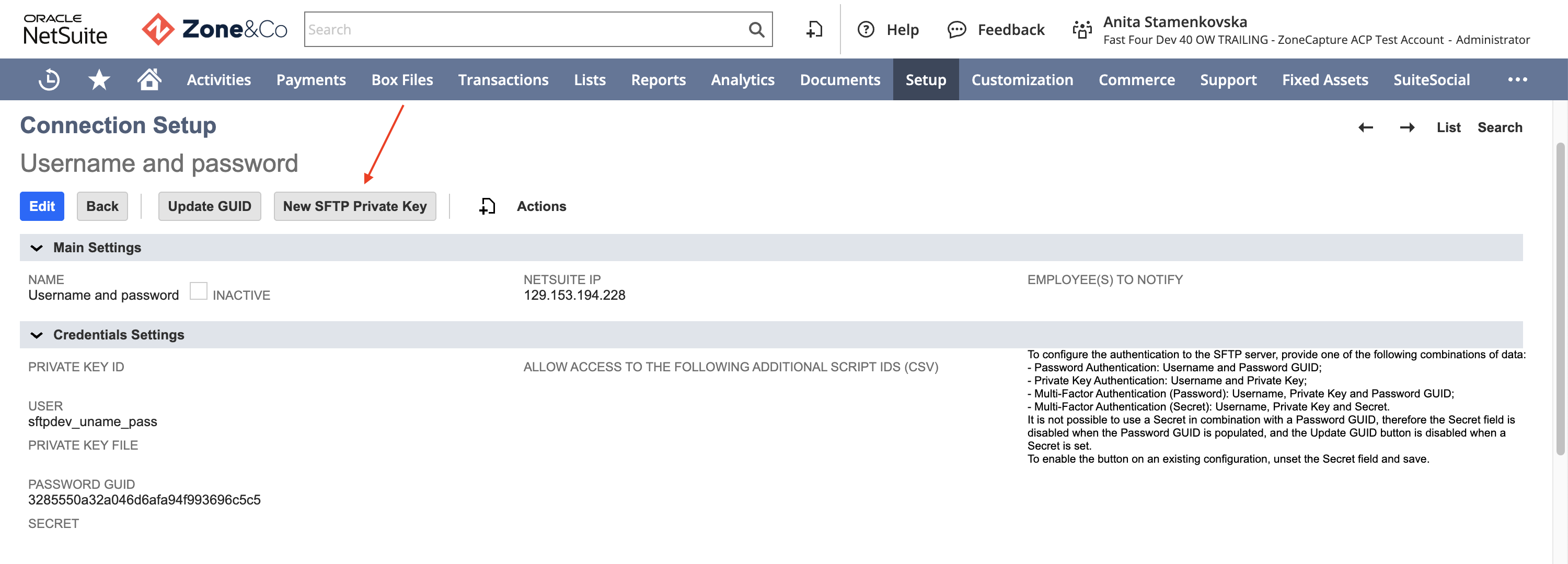Open the Transactions menu
The height and width of the screenshot is (564, 1568).
click(503, 80)
